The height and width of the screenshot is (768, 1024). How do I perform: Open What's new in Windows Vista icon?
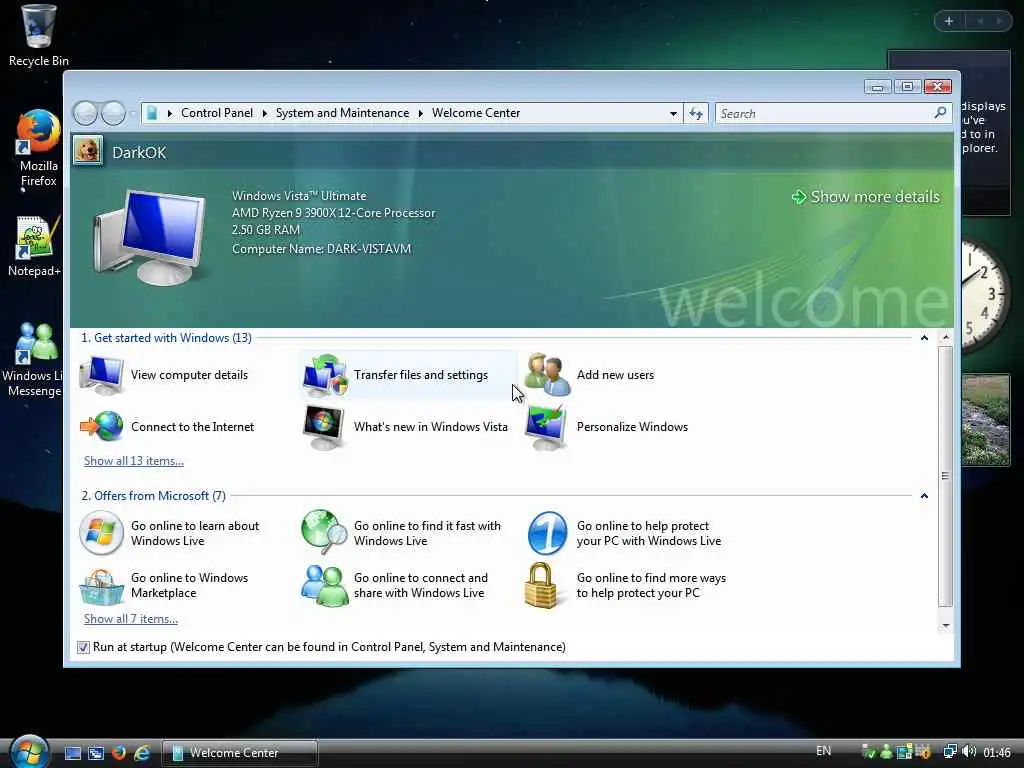point(324,427)
